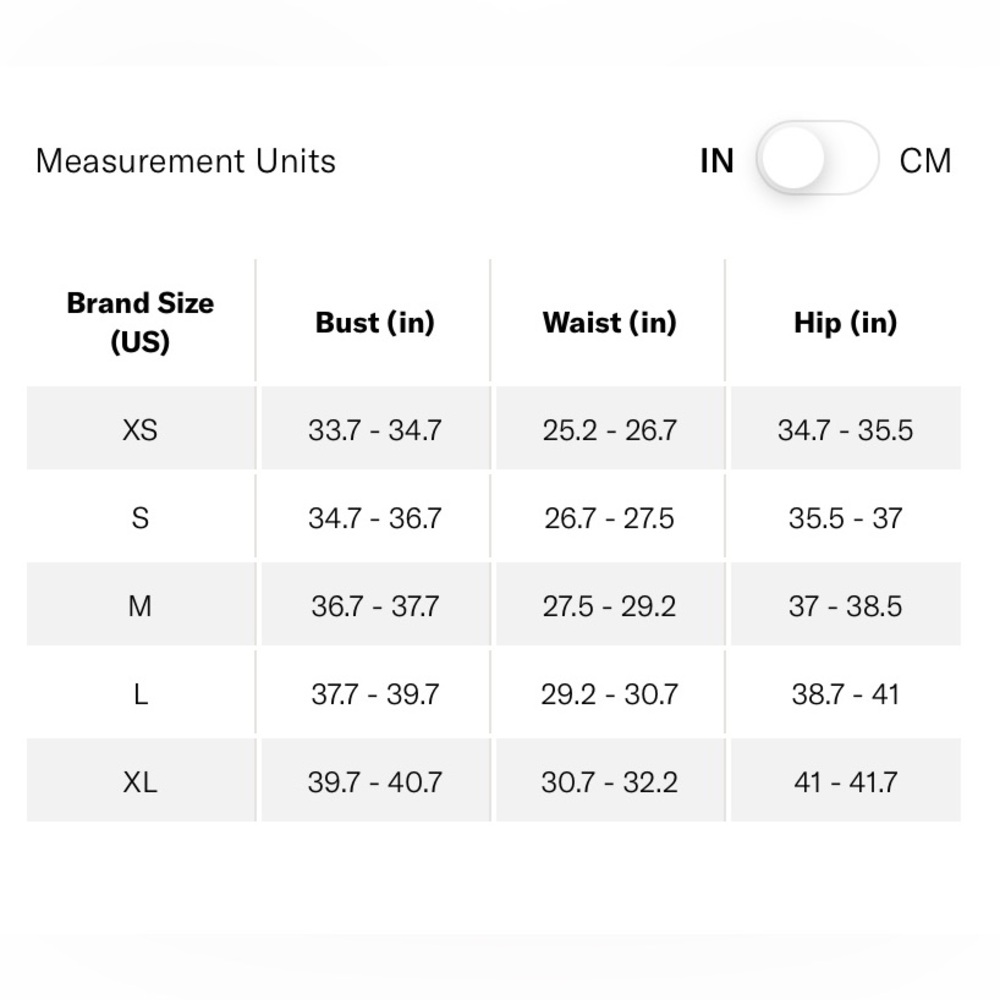Click the Bust (in) column header
The image size is (1000, 1000).
point(375,323)
